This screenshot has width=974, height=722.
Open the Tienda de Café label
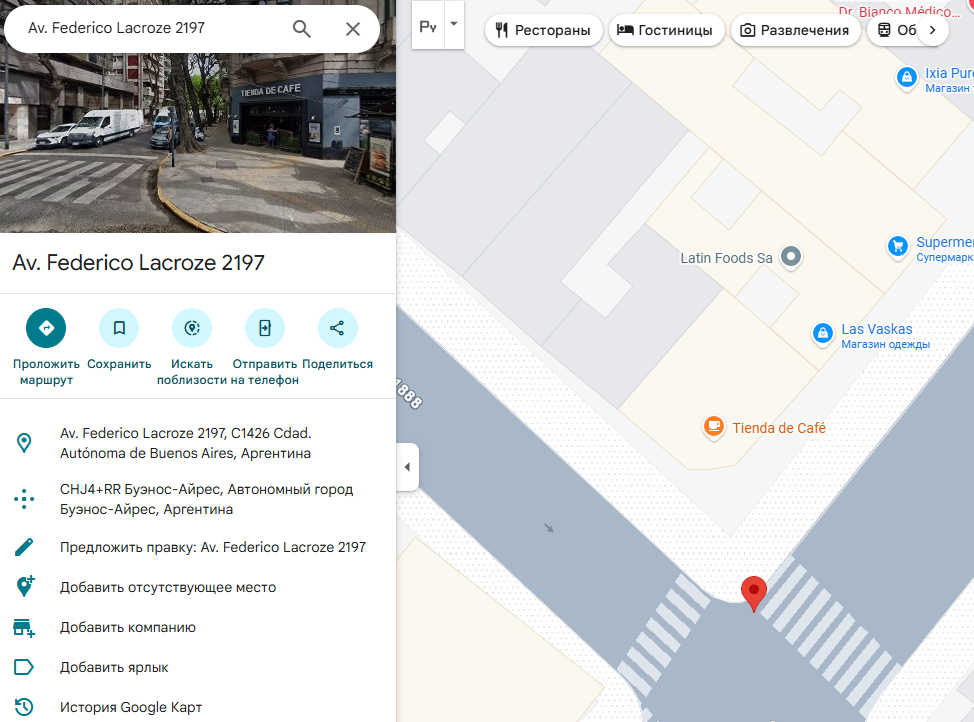tap(779, 428)
